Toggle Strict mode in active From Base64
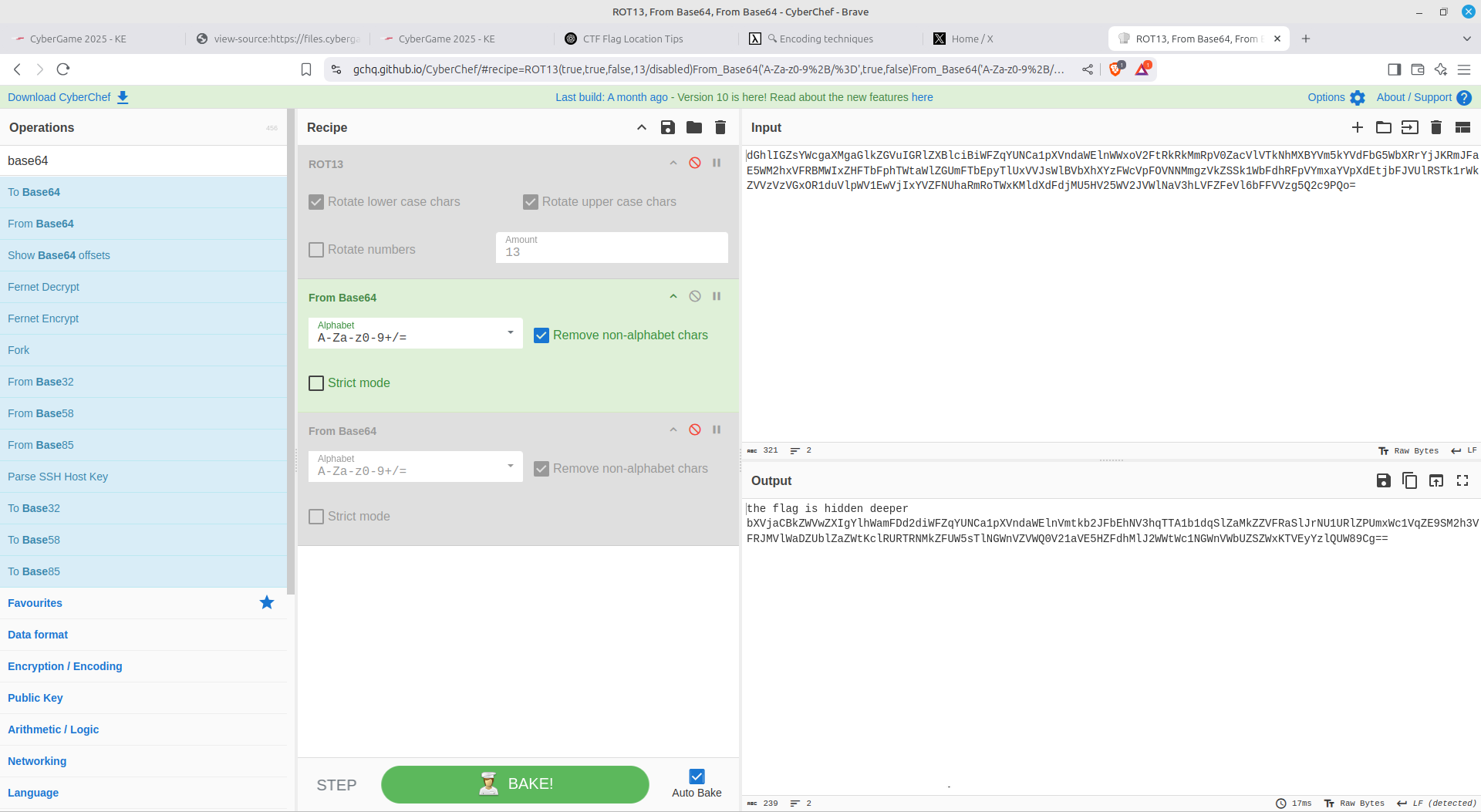Viewport: 1481px width, 812px height. point(316,383)
